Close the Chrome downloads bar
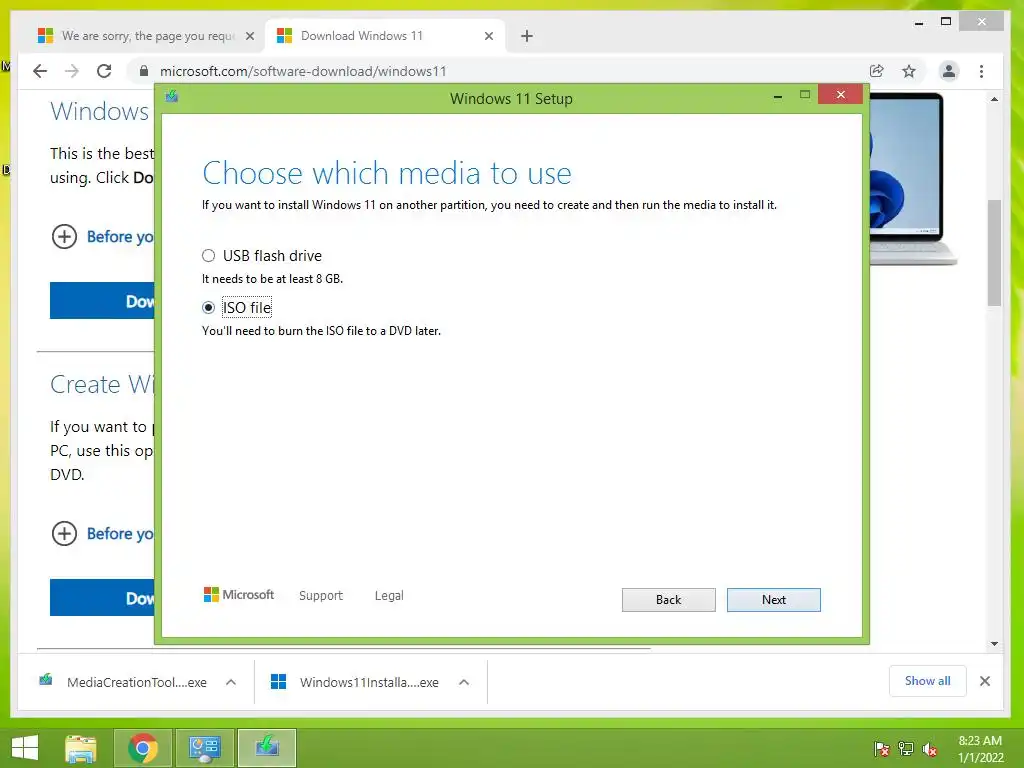1024x768 pixels. click(985, 681)
